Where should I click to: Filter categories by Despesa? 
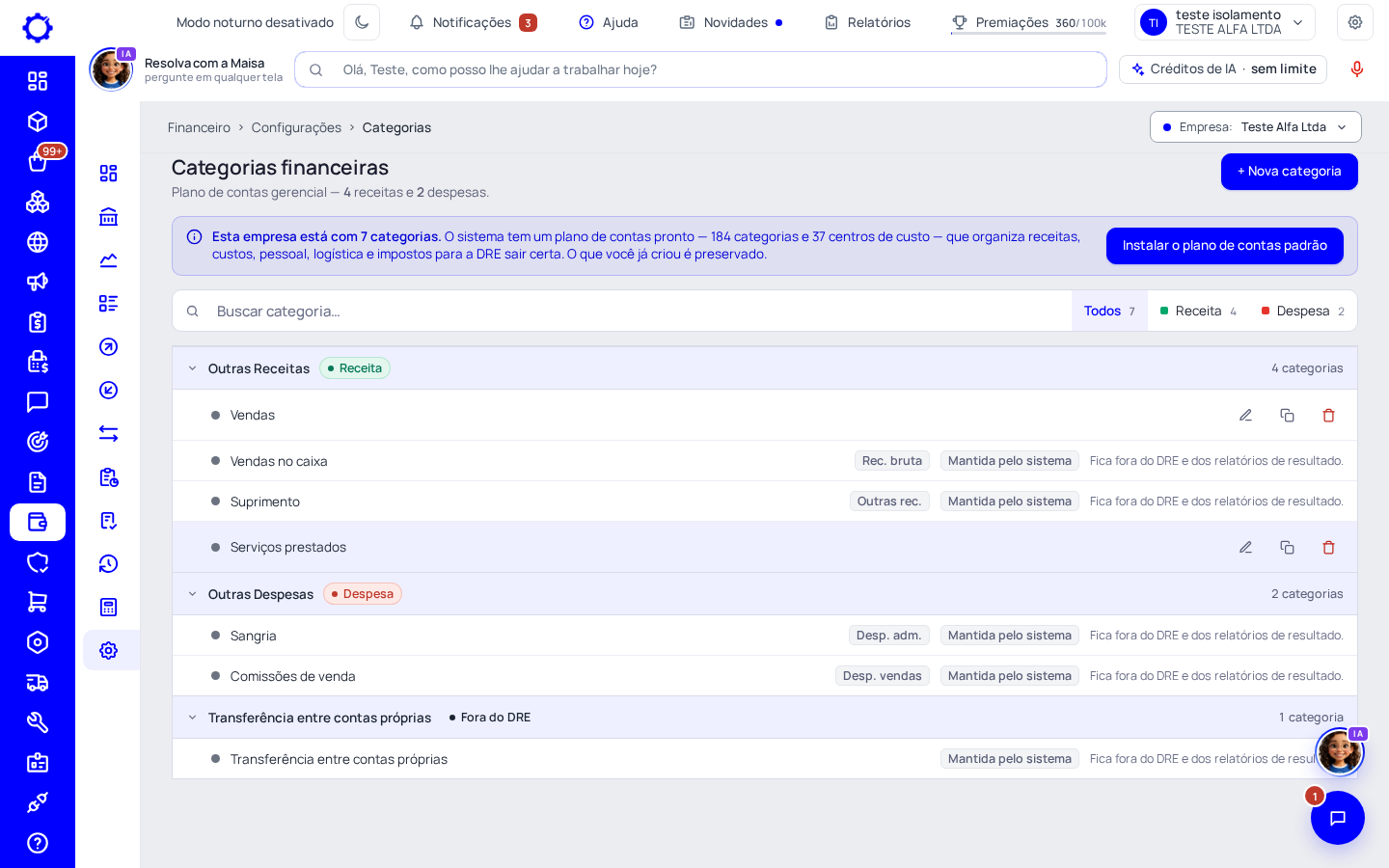coord(1303,311)
